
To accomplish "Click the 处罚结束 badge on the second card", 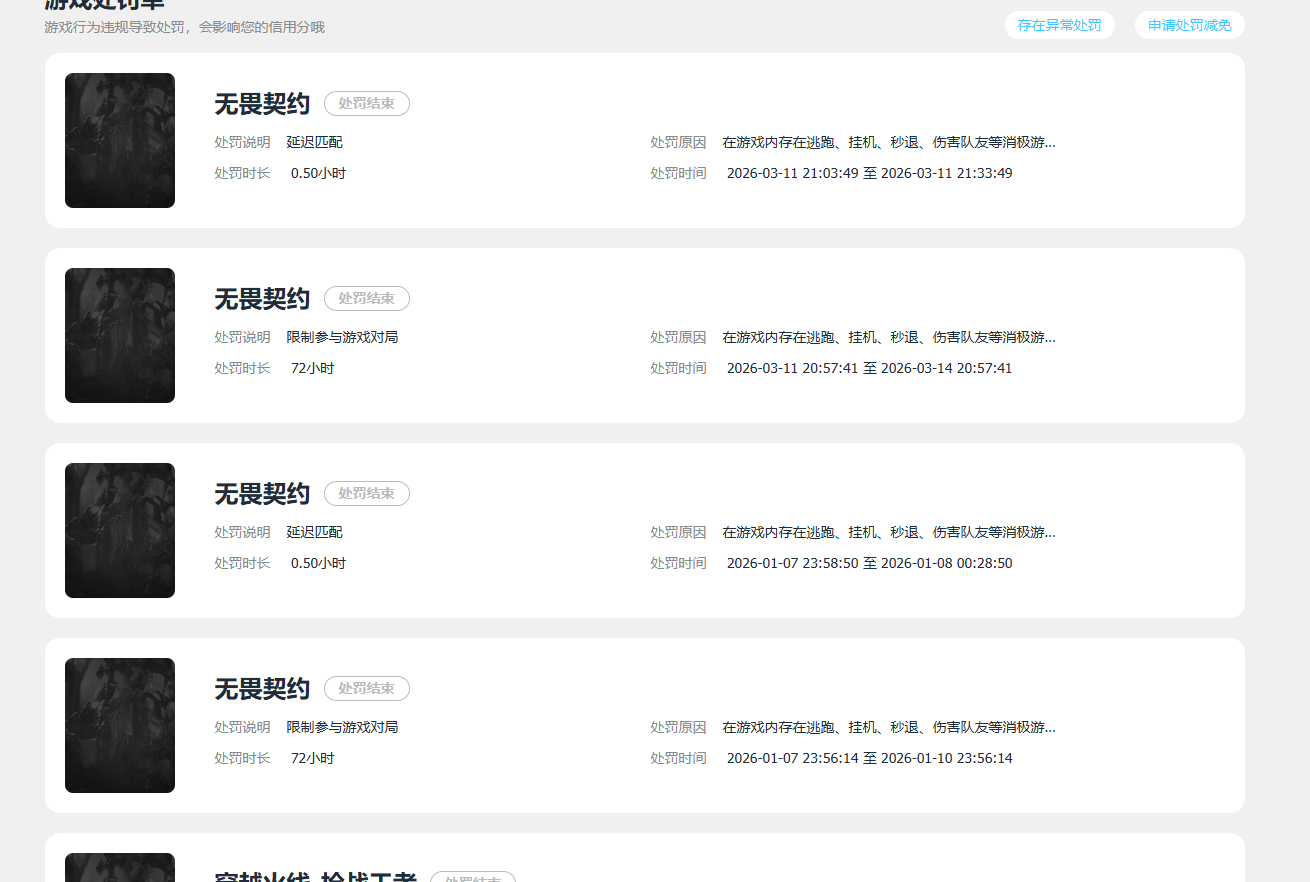I will 366,298.
